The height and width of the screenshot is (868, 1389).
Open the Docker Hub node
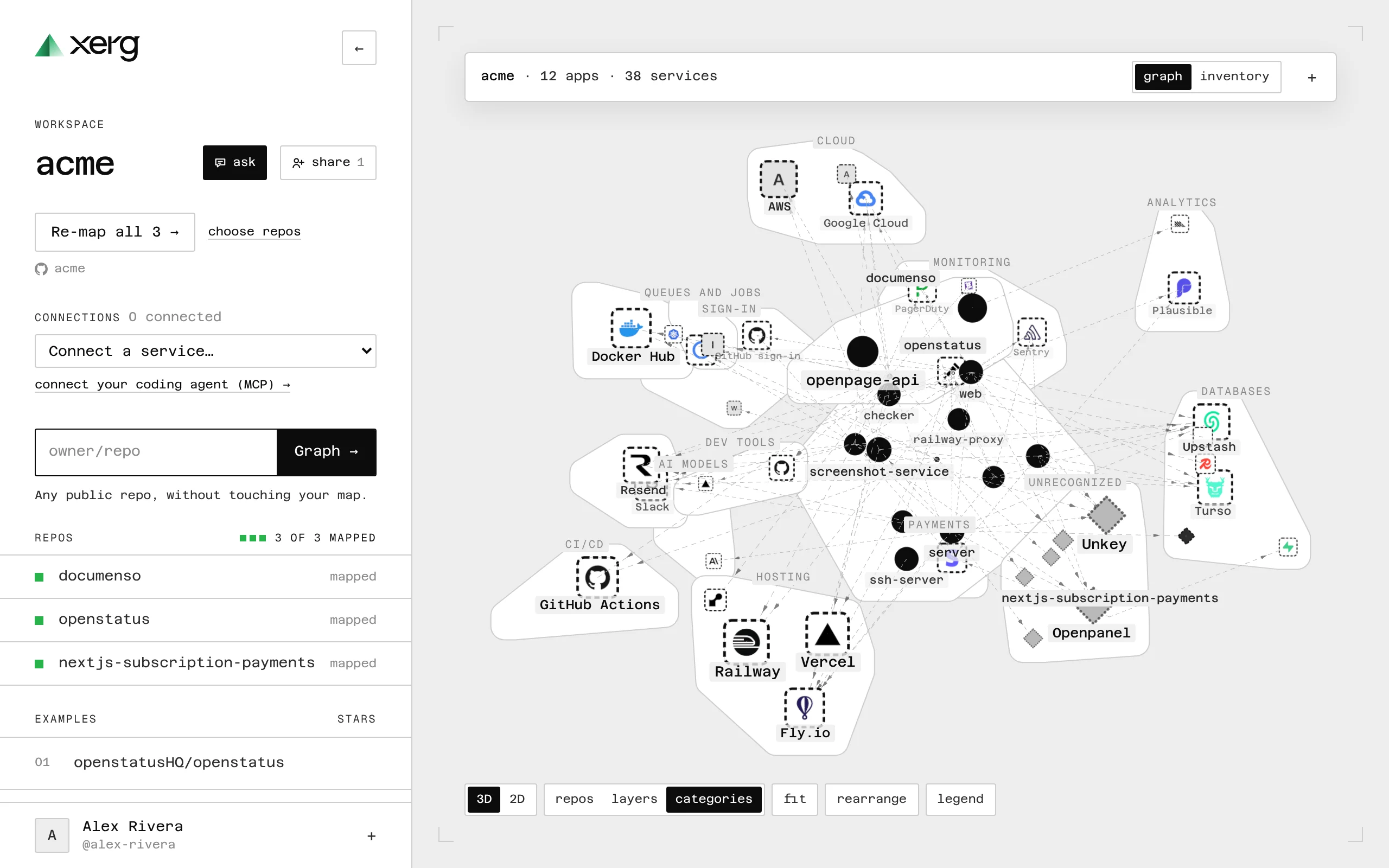pyautogui.click(x=631, y=328)
